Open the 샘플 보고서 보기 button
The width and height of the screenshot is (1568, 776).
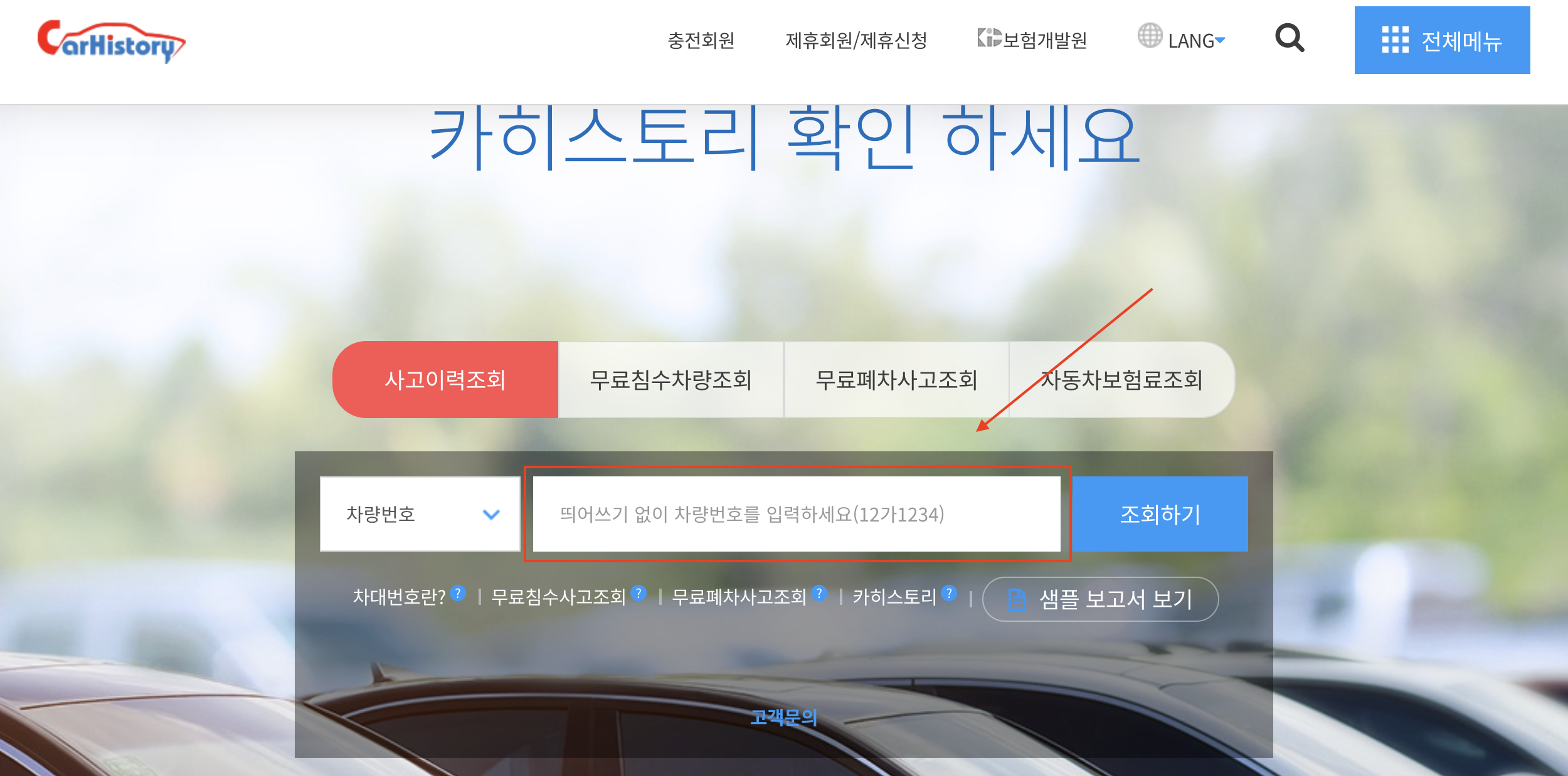coord(1100,599)
